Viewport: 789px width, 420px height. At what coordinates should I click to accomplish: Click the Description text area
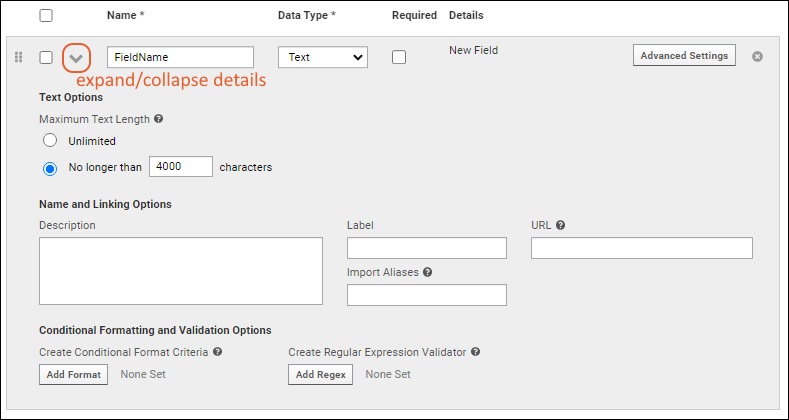click(x=181, y=271)
